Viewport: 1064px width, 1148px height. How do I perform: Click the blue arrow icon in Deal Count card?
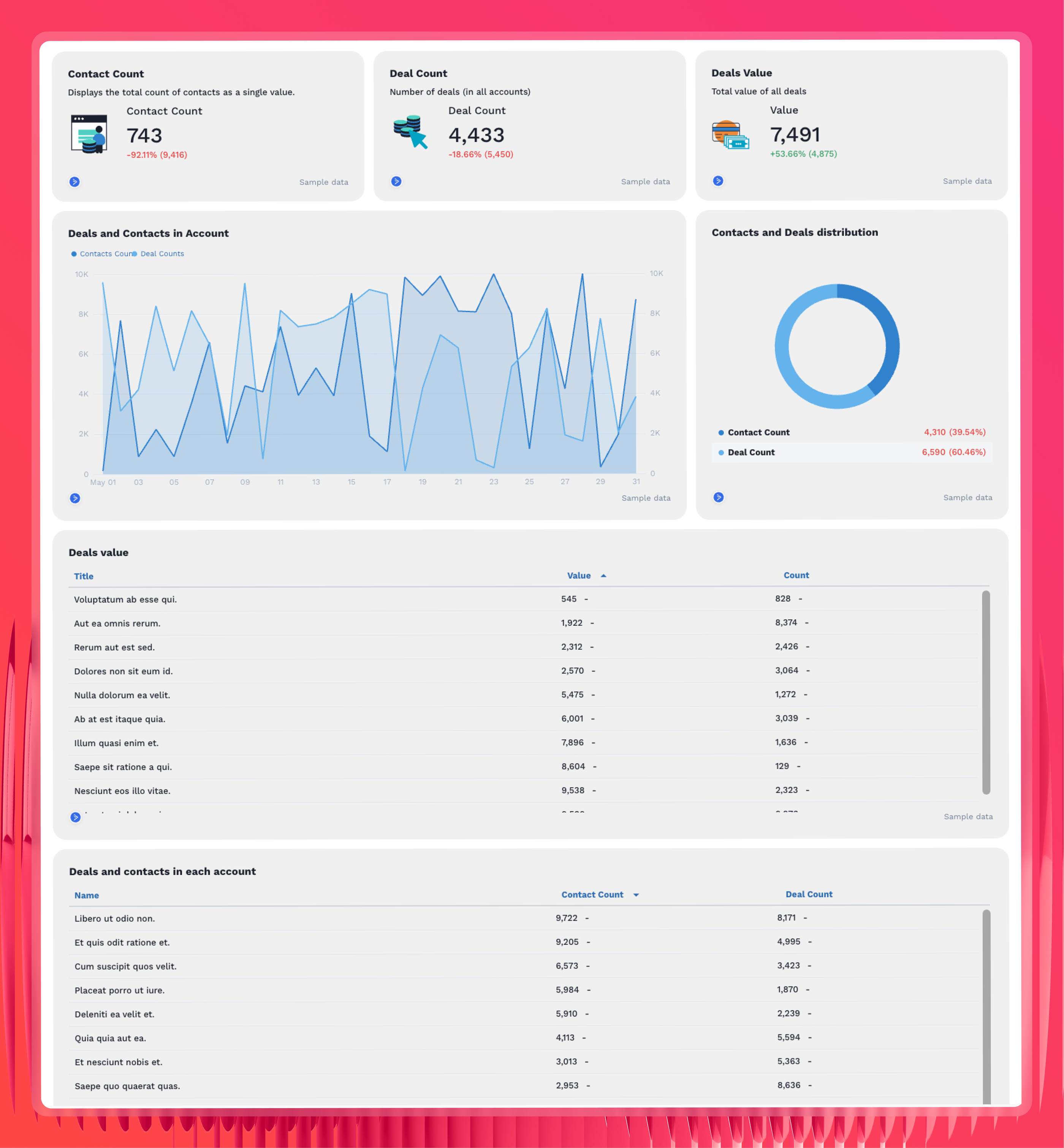click(x=396, y=181)
